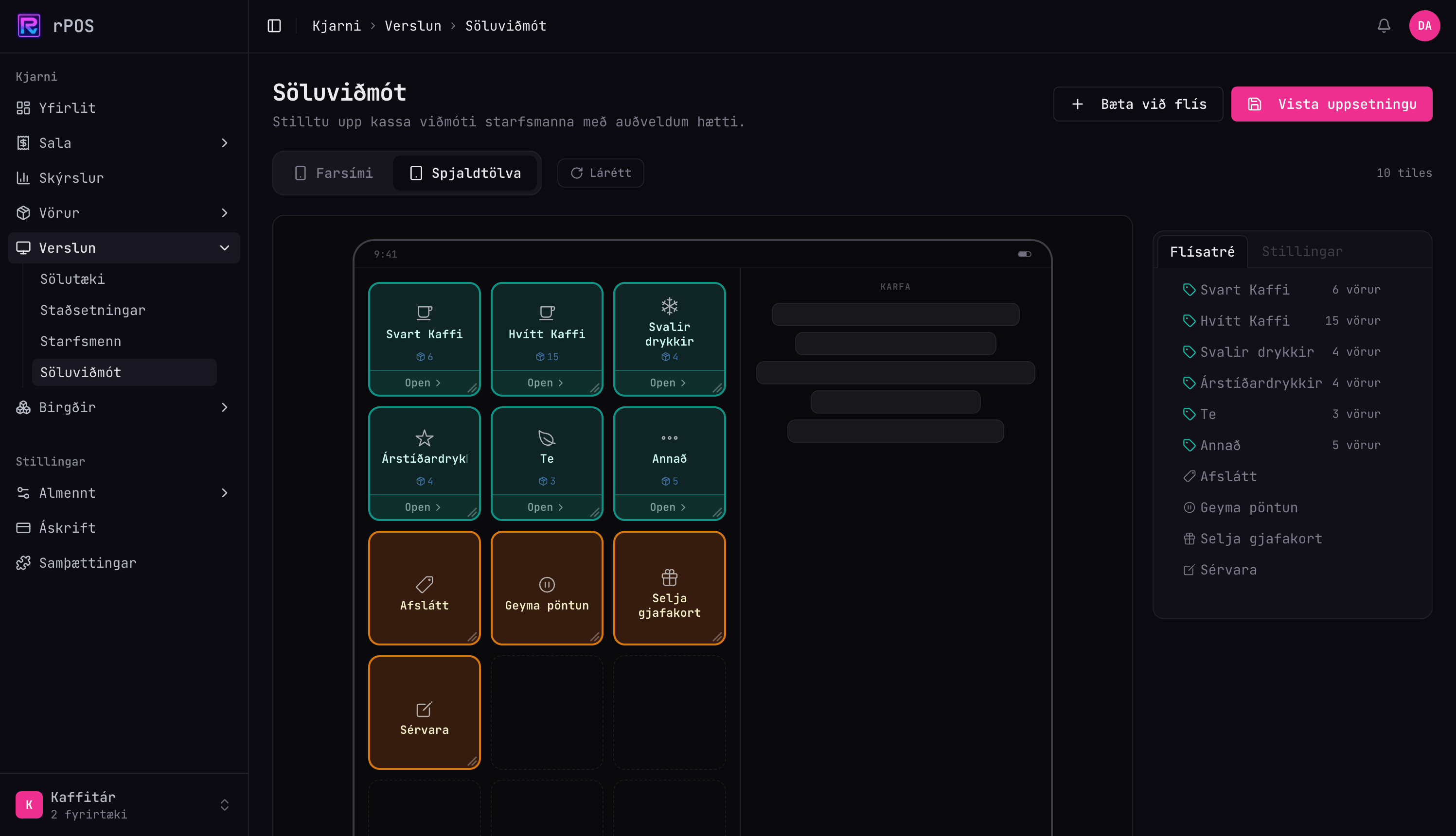Click the edit icon on Sérvara tile
Image resolution: width=1456 pixels, height=836 pixels.
[424, 710]
